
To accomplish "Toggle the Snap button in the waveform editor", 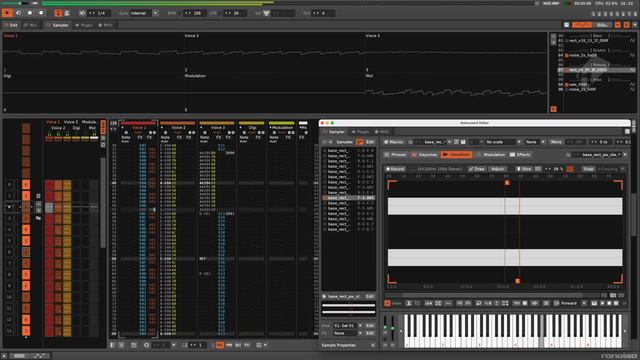I will coord(588,169).
